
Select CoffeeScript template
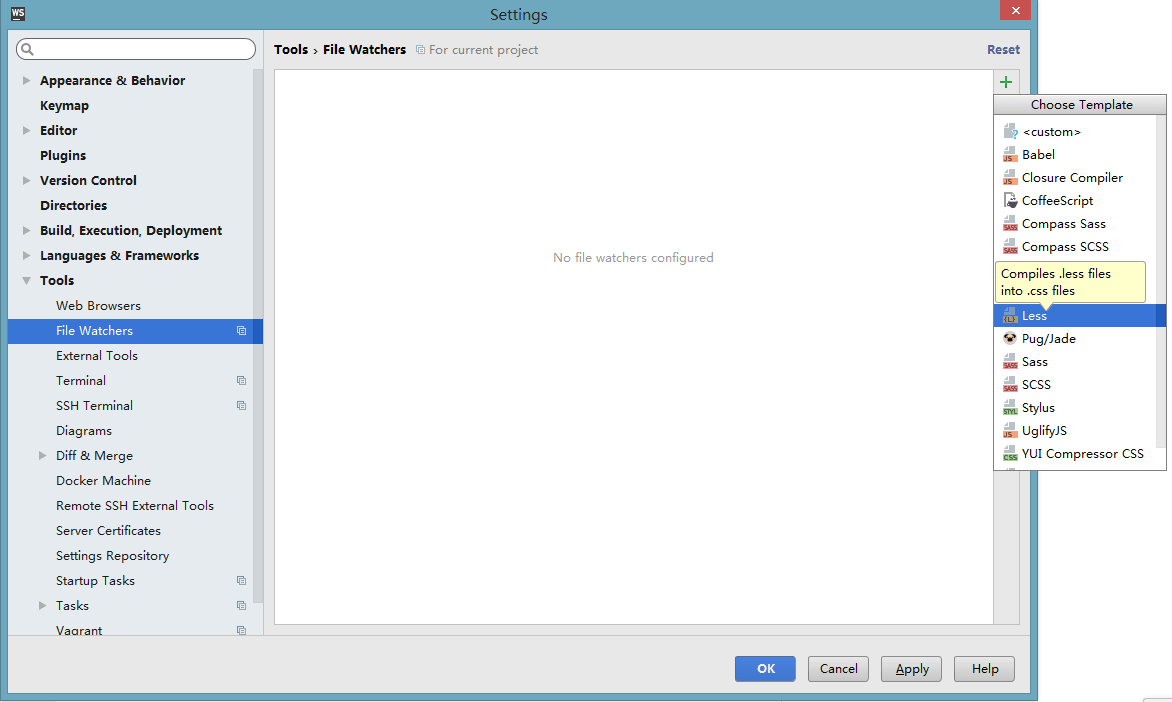[1075, 201]
